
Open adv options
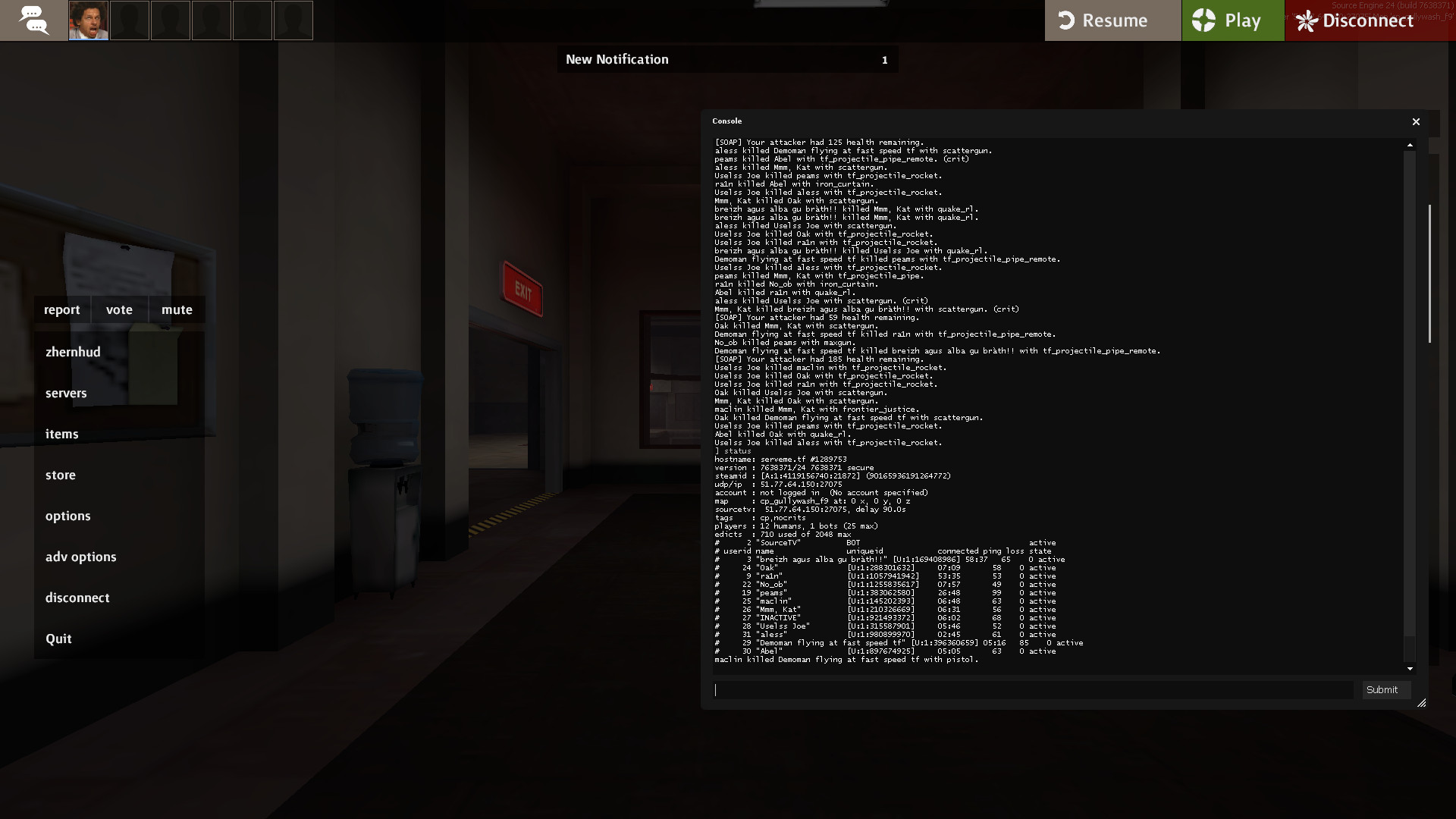[80, 557]
